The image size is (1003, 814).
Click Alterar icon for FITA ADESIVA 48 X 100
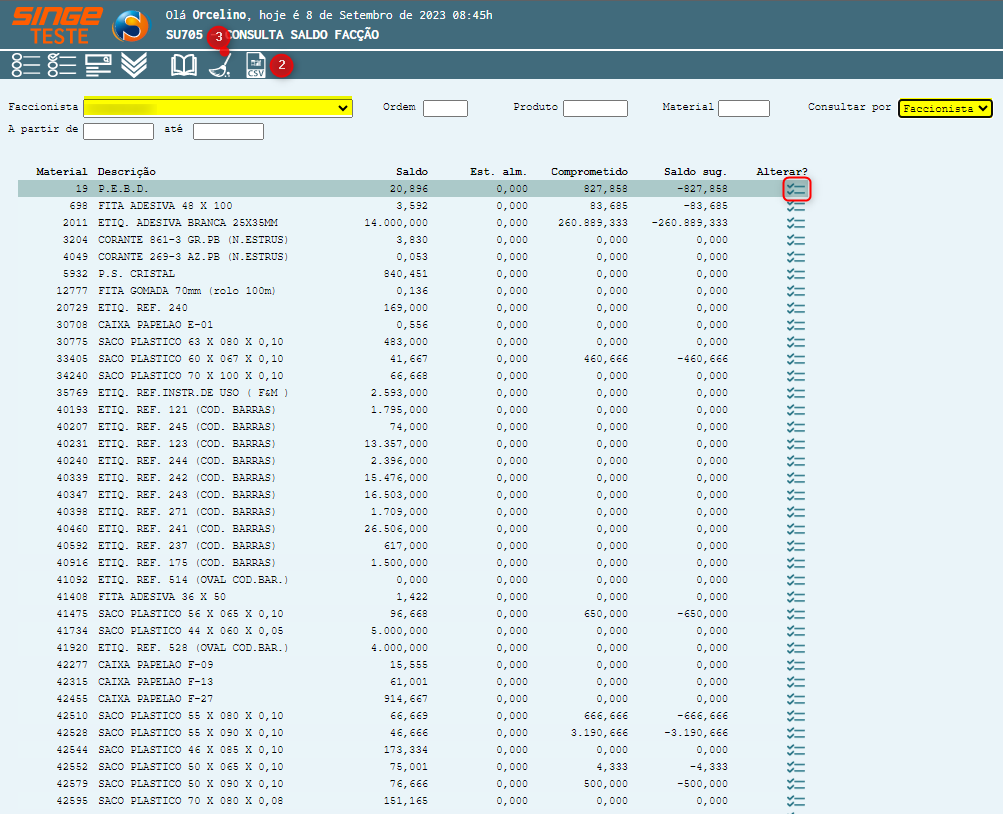(796, 206)
